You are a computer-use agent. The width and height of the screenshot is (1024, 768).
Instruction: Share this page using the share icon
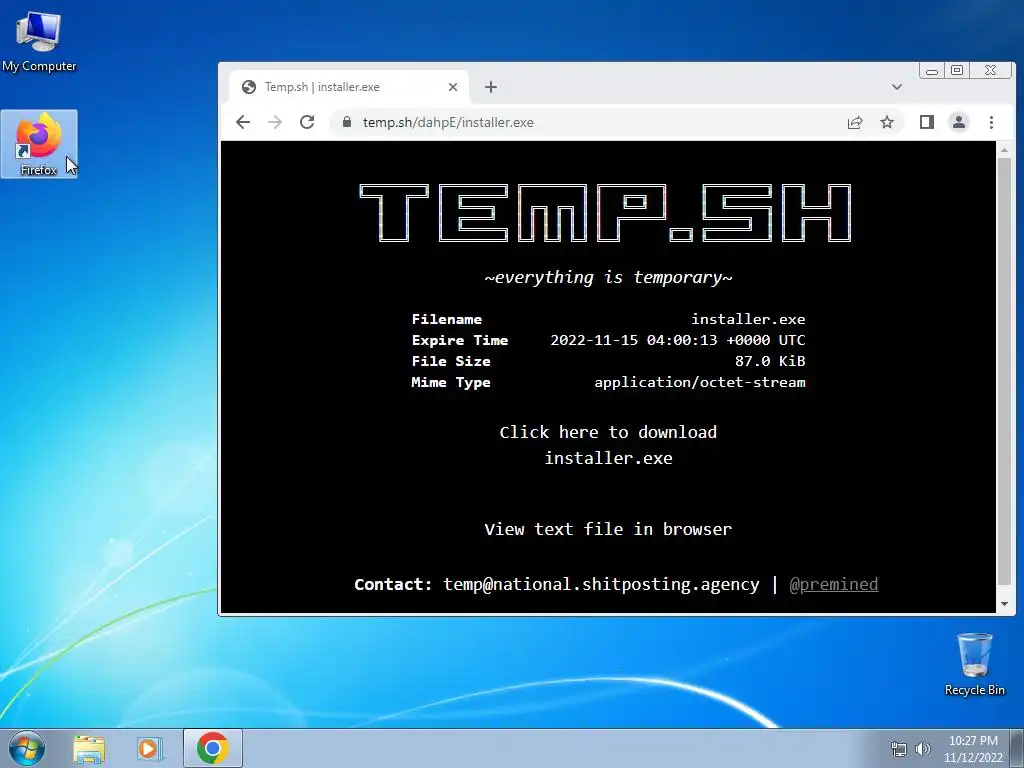click(x=855, y=122)
